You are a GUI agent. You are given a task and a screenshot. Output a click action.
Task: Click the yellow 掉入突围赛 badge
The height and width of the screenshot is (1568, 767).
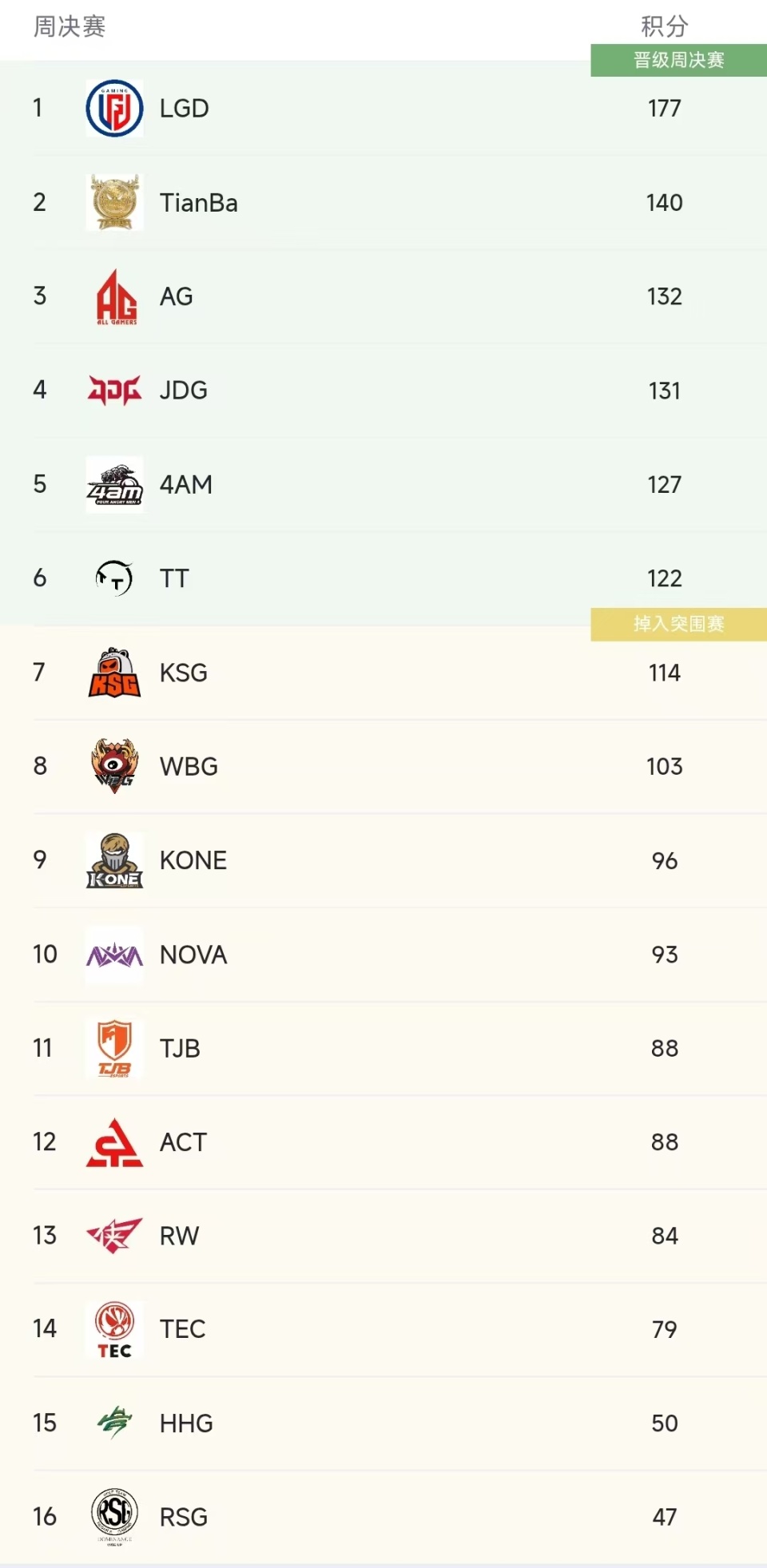pos(678,624)
